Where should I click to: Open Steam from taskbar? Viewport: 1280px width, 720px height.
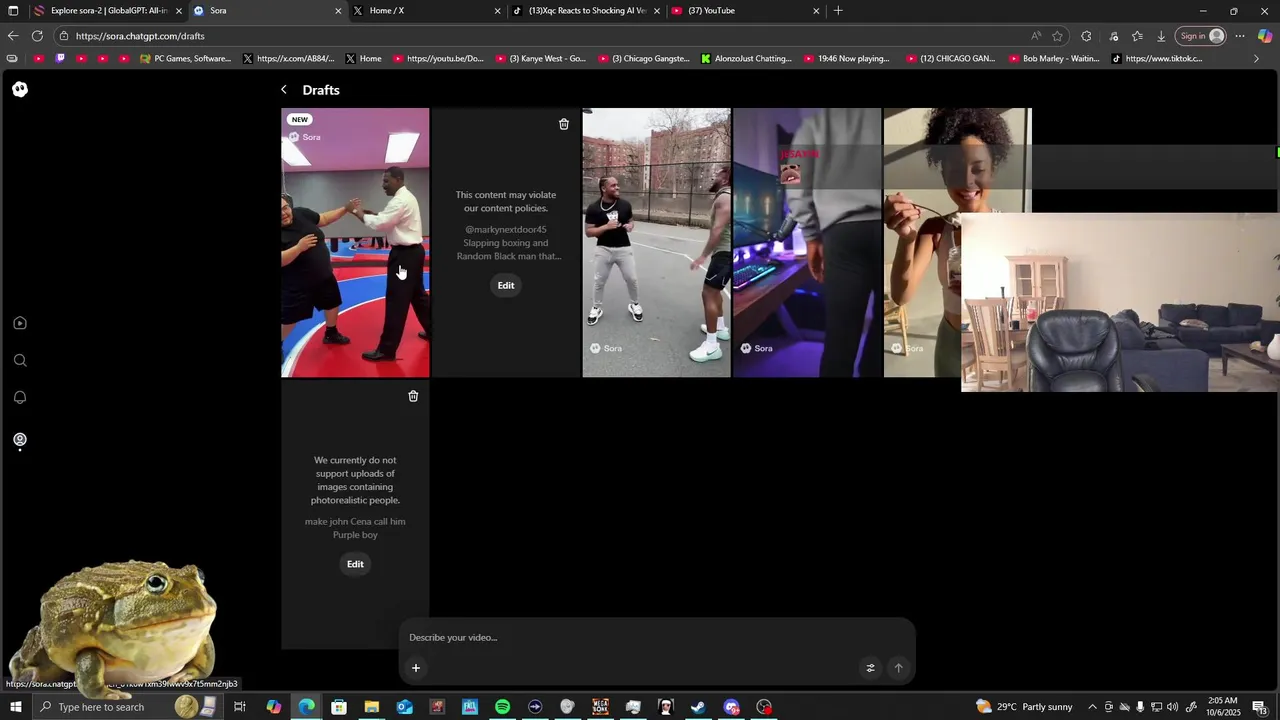pyautogui.click(x=698, y=707)
